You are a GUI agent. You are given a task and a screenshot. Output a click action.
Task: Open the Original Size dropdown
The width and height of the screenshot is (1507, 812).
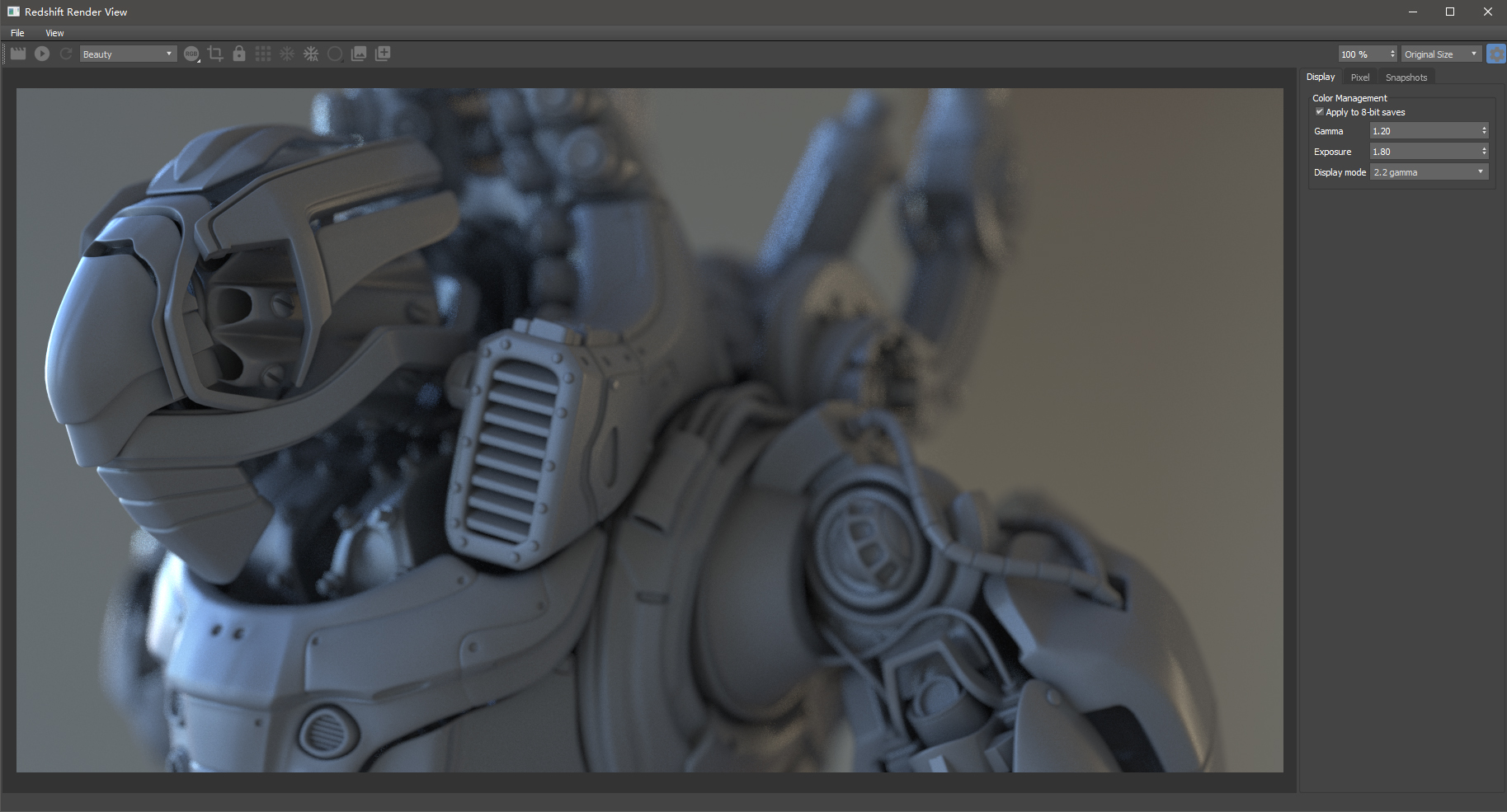[x=1441, y=54]
